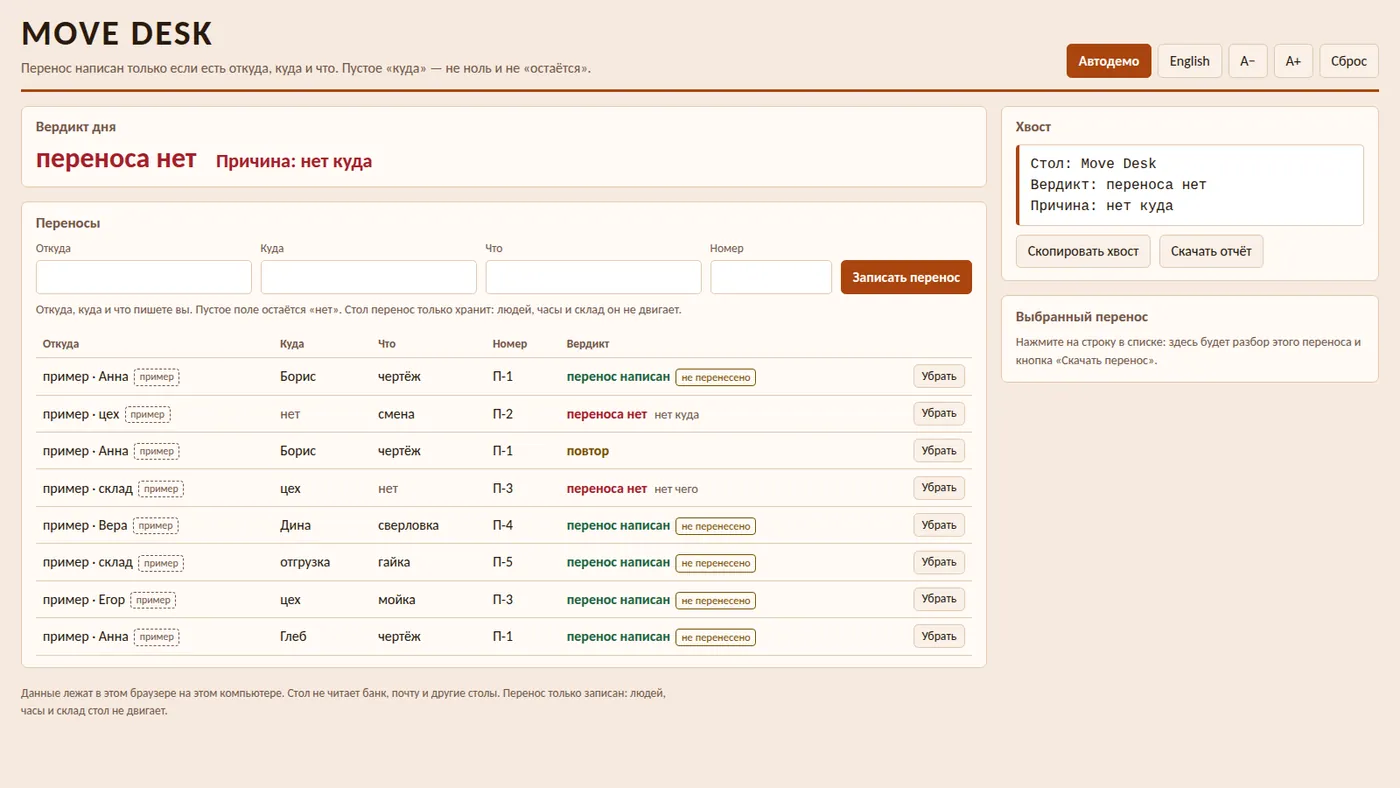Click Убрать in the цех смена П-2 row

[x=939, y=413]
